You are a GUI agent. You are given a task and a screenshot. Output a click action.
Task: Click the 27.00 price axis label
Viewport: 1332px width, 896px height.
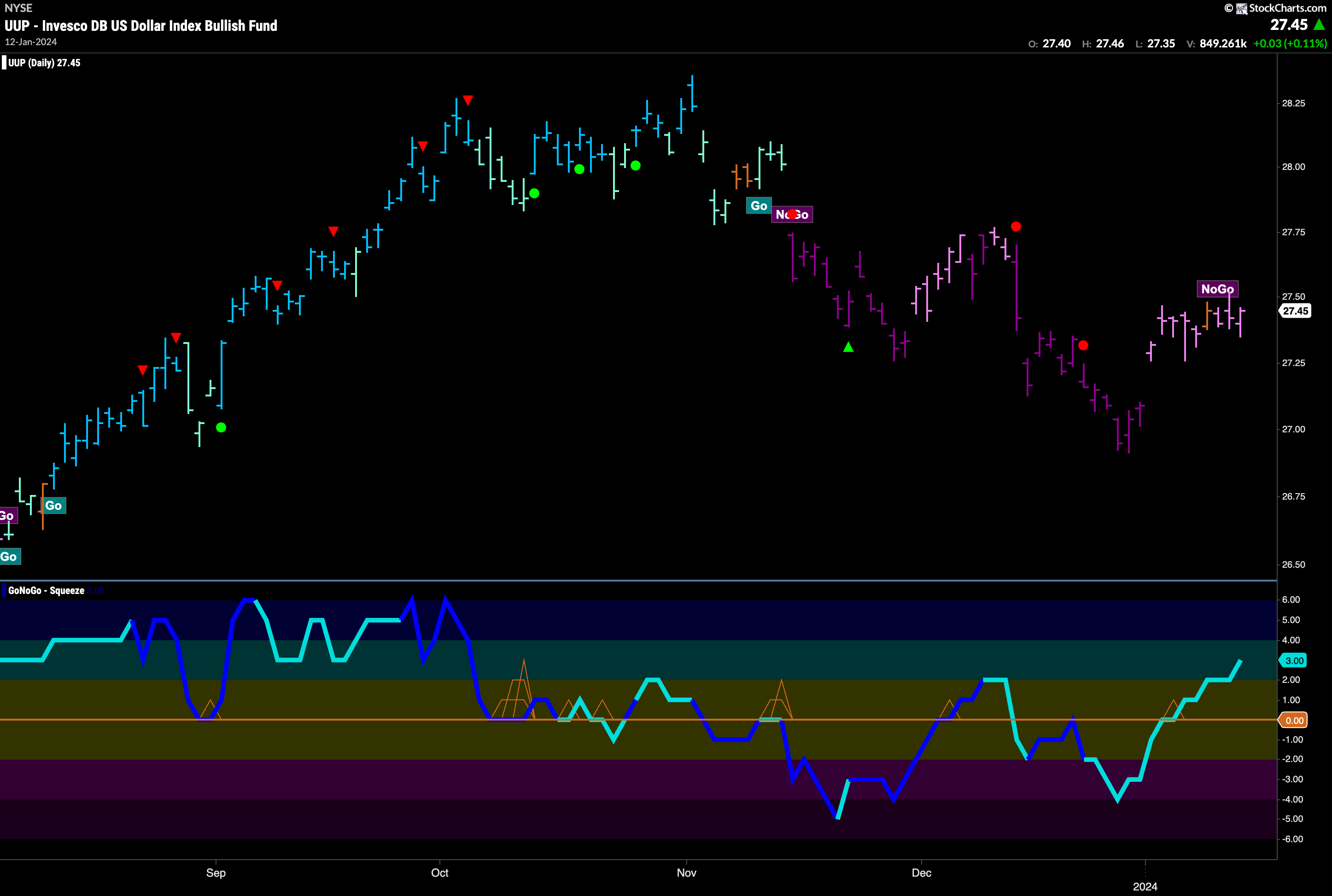(1294, 429)
